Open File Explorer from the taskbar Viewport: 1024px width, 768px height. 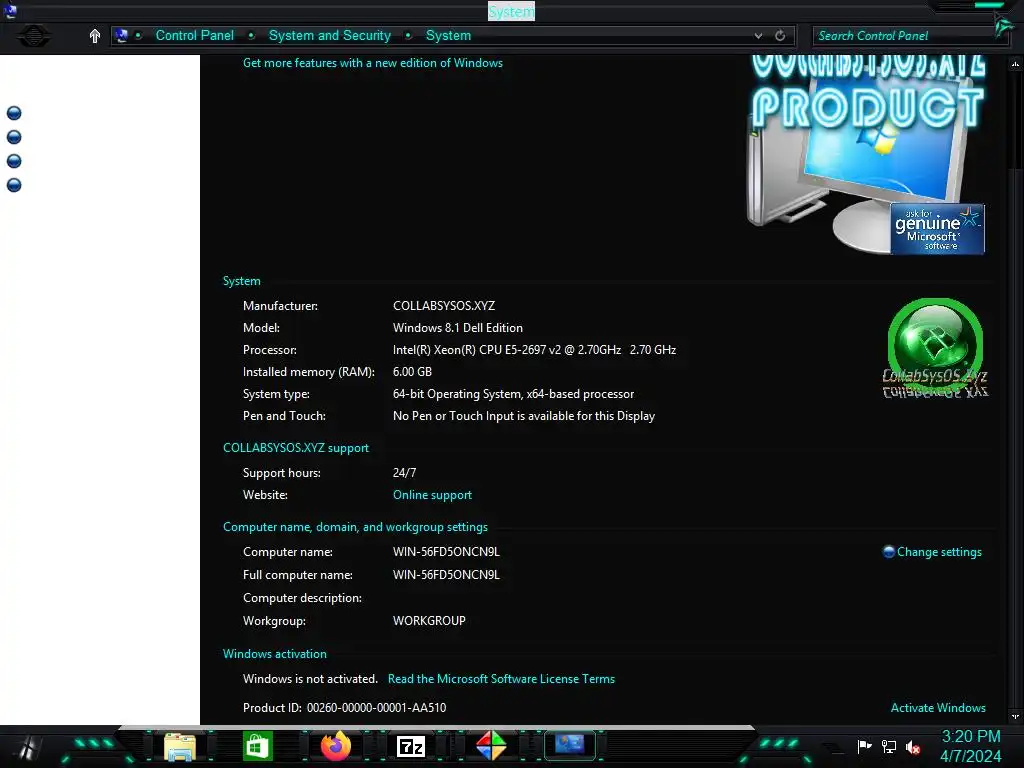click(x=180, y=746)
